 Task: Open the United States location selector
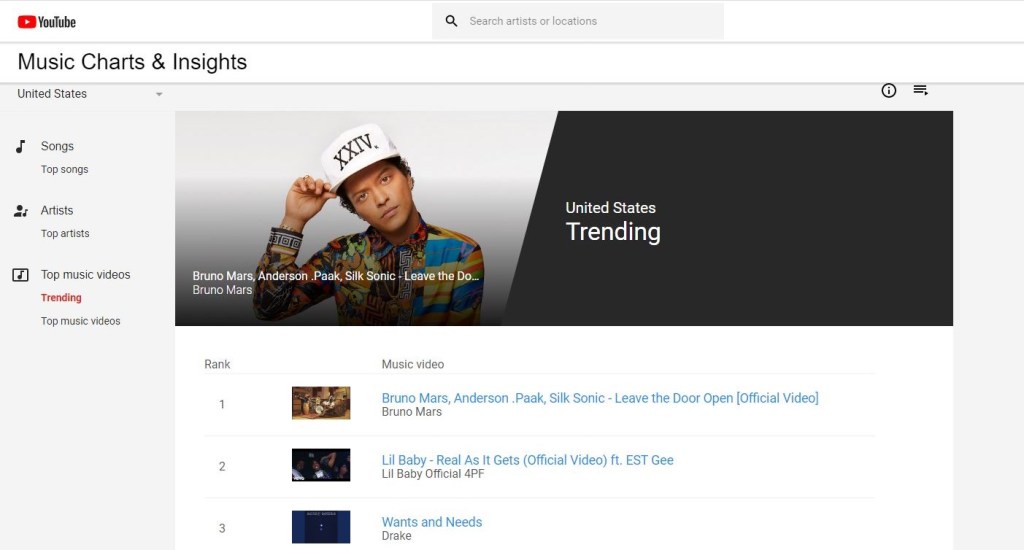[90, 94]
